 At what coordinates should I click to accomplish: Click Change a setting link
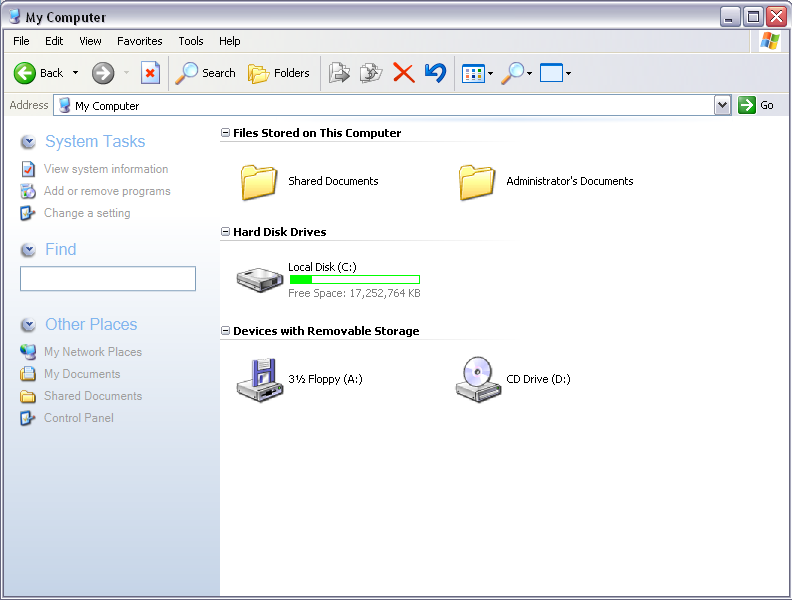(x=87, y=213)
